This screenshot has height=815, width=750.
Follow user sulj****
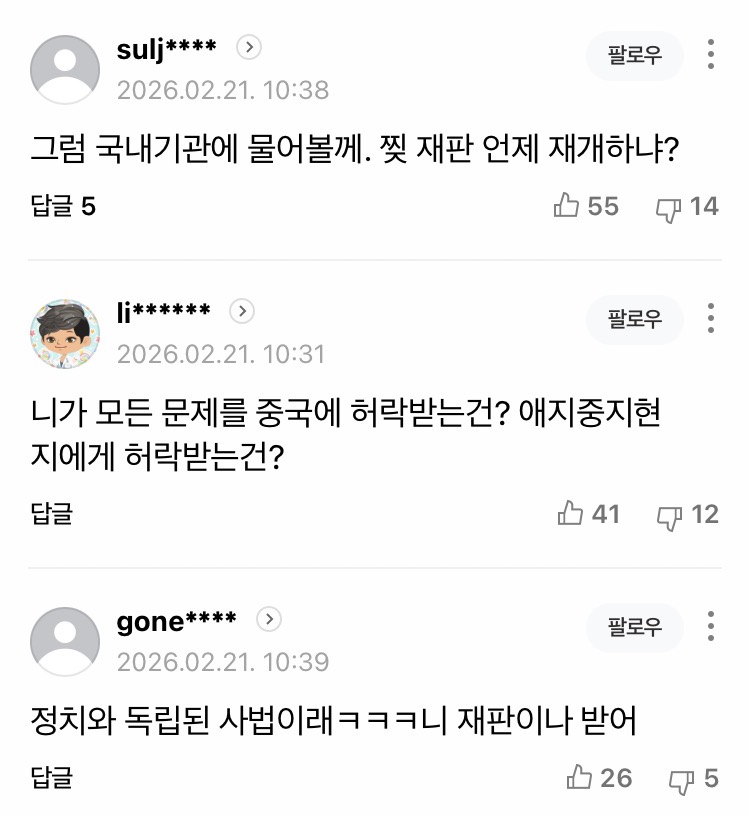(x=635, y=55)
